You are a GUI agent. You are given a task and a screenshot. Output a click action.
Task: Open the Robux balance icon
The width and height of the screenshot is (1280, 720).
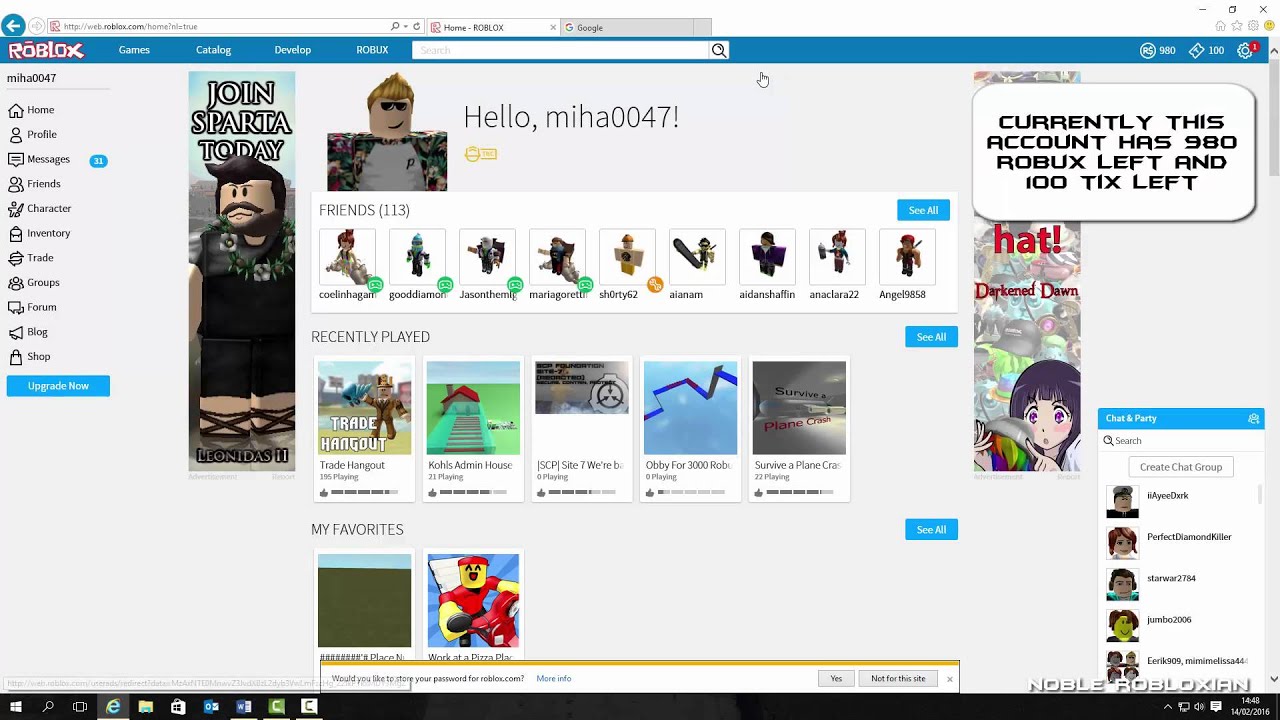(x=1148, y=50)
